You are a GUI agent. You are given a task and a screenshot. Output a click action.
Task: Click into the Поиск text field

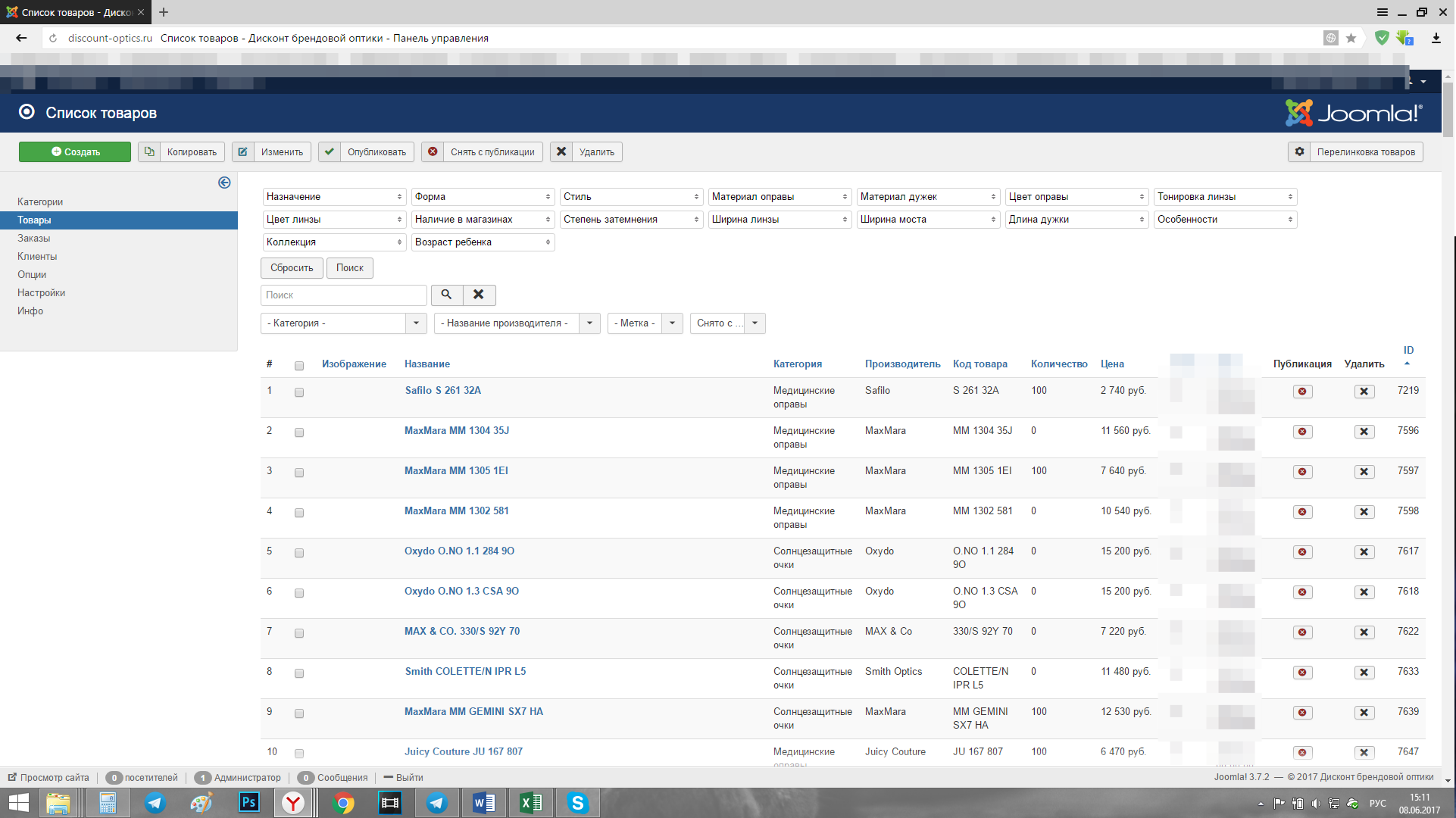tap(344, 295)
